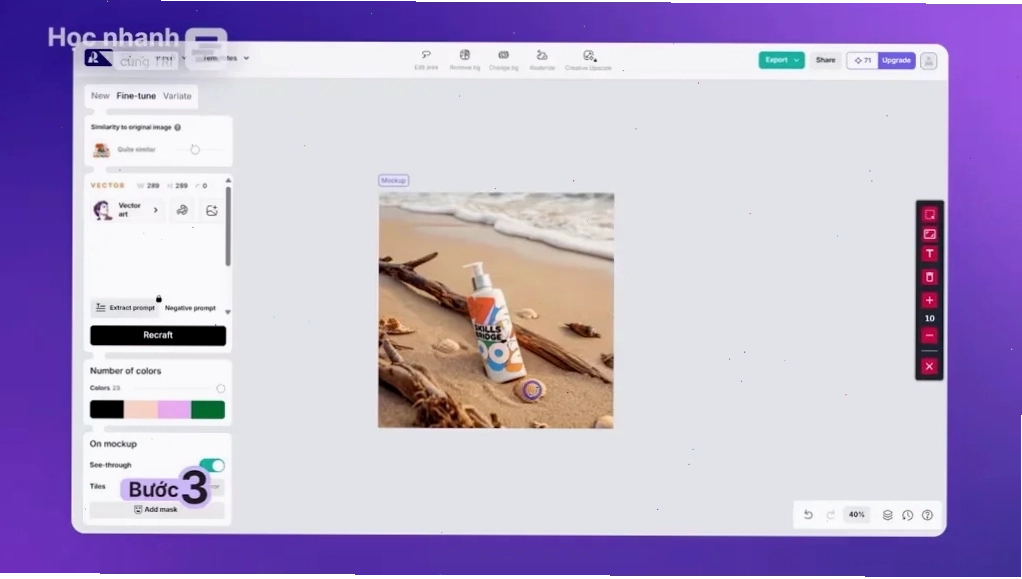The height and width of the screenshot is (579, 1022).
Task: Click the help question mark in bottom bar
Action: pos(927,515)
